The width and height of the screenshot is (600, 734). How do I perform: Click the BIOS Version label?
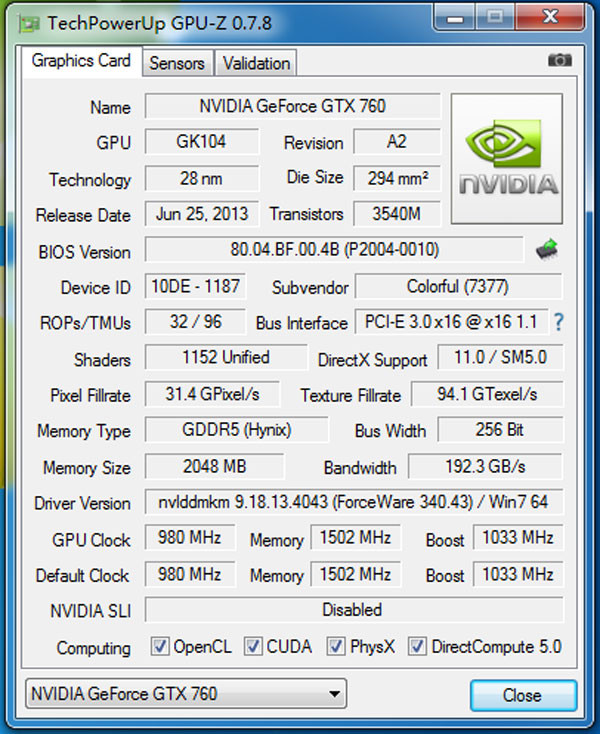[x=85, y=252]
